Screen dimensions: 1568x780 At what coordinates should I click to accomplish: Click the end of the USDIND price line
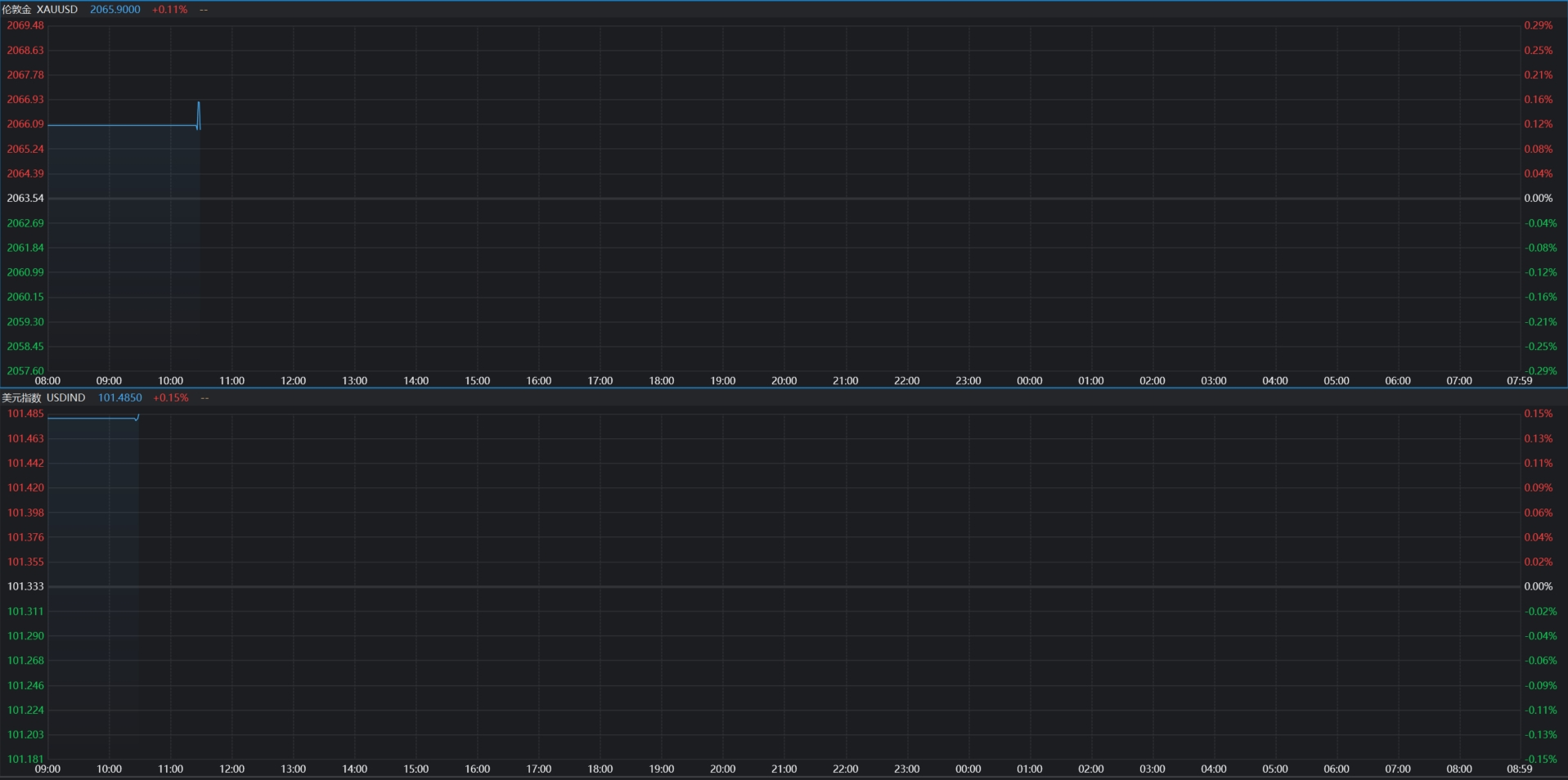click(137, 418)
